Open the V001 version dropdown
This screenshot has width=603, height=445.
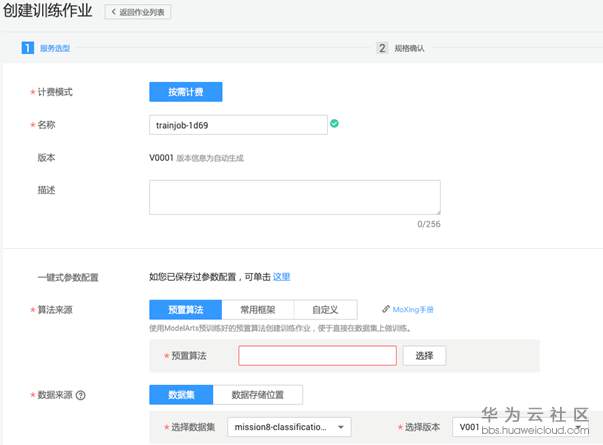coord(520,427)
